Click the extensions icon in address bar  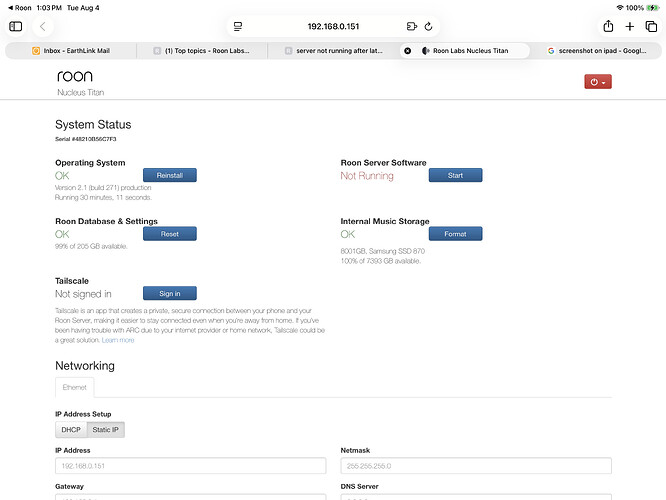coord(412,26)
